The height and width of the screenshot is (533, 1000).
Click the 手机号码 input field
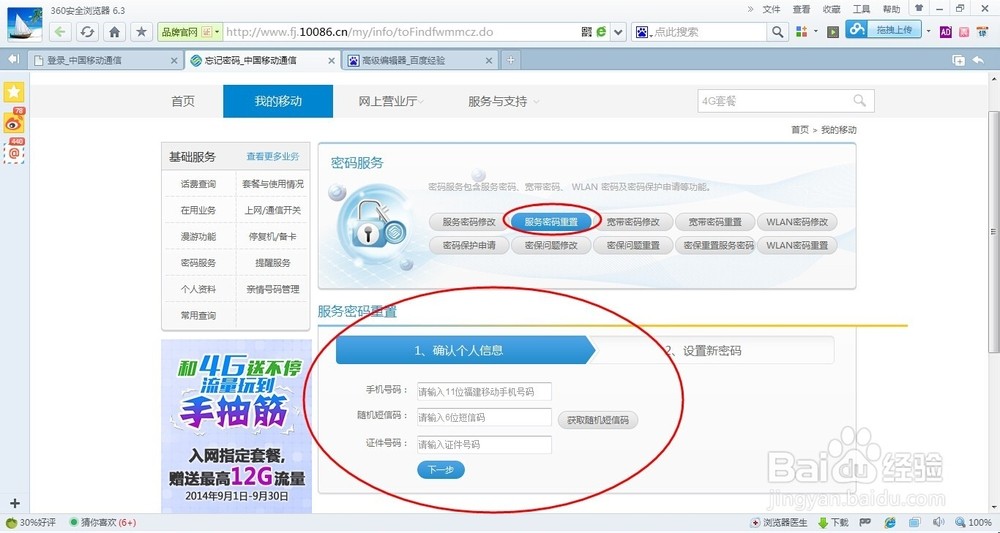point(484,391)
